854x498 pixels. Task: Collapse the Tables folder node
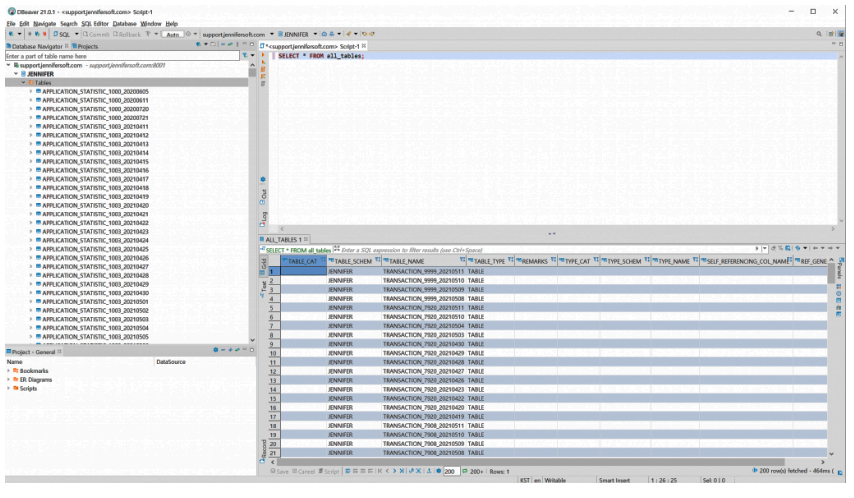click(23, 82)
